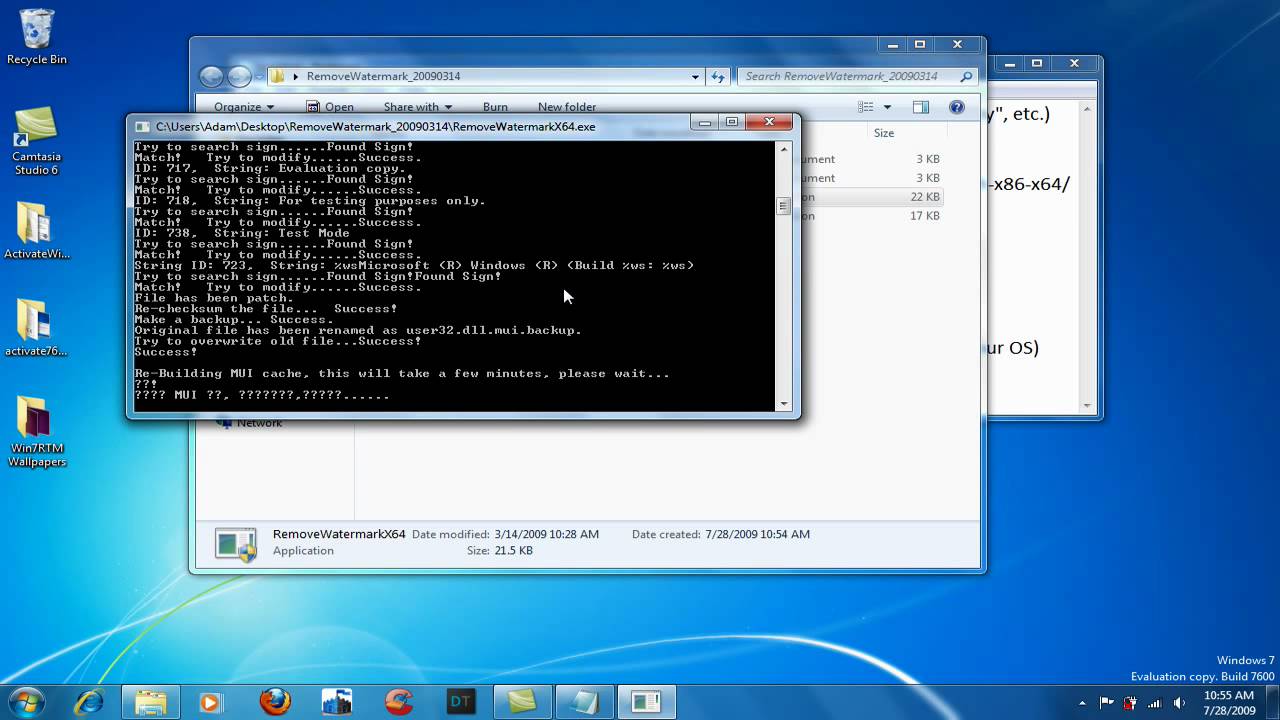The width and height of the screenshot is (1280, 720).
Task: Click the tilted blue page taskbar button
Action: (584, 702)
